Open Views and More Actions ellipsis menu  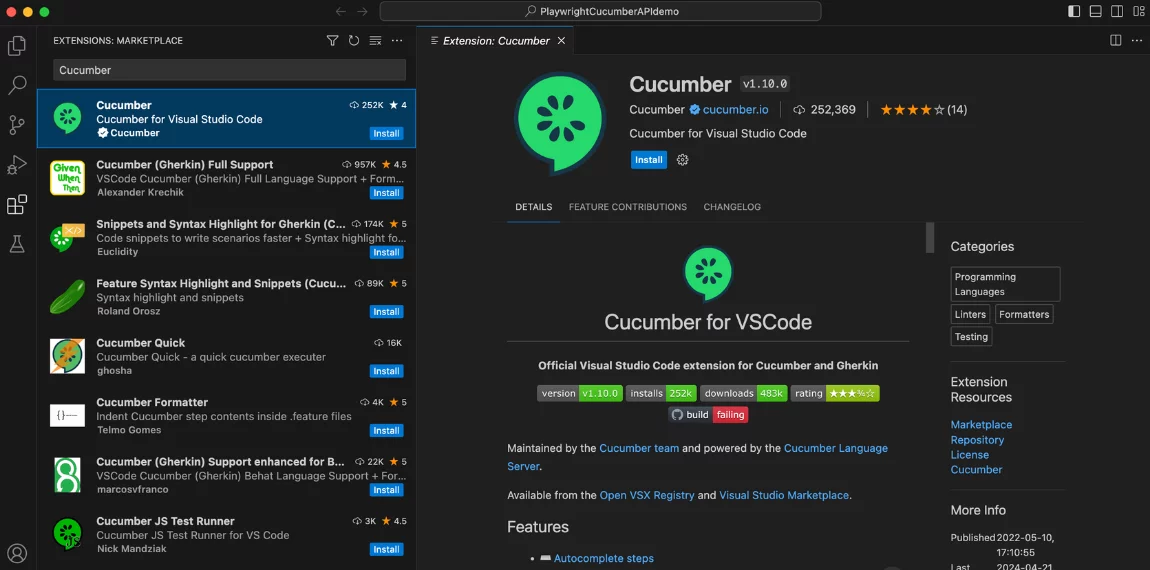point(397,41)
